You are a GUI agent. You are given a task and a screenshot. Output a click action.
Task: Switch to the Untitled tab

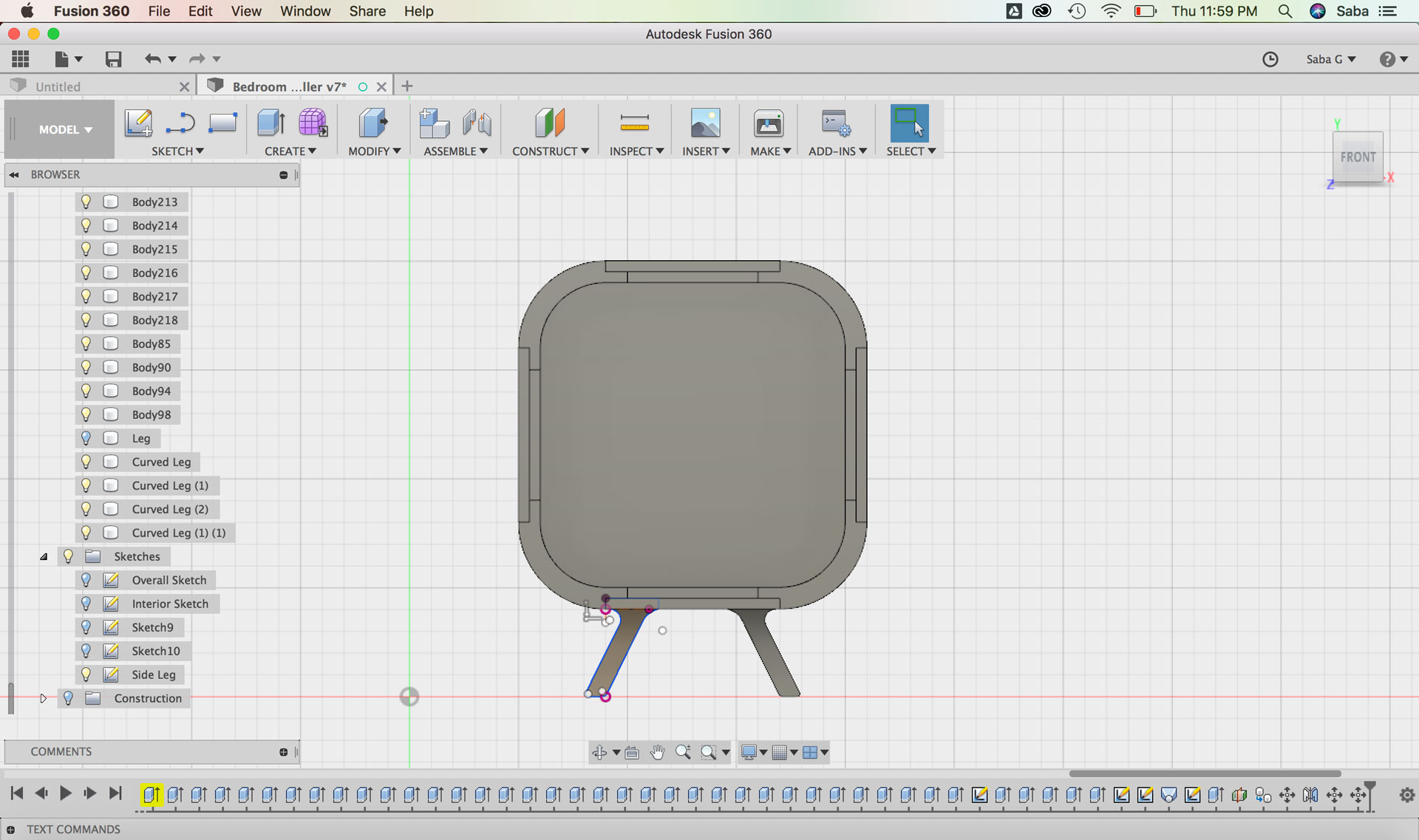(58, 86)
